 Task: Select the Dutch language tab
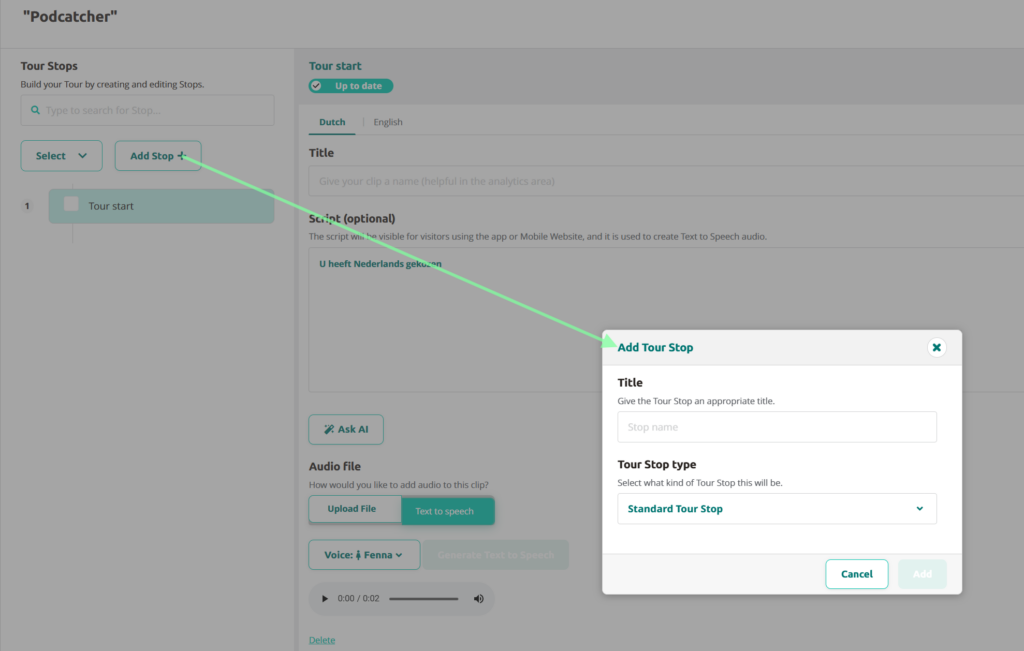coord(332,123)
